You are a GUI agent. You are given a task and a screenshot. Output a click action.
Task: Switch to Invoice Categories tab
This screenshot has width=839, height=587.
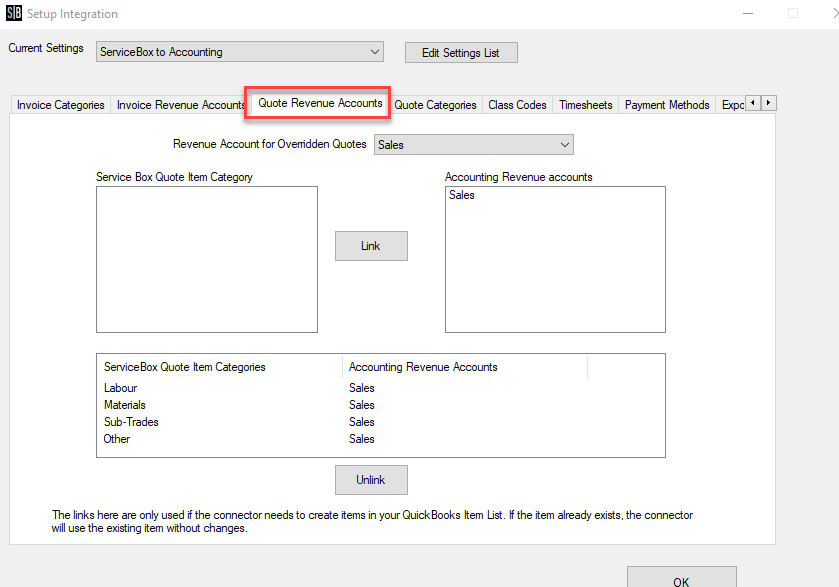[x=60, y=105]
